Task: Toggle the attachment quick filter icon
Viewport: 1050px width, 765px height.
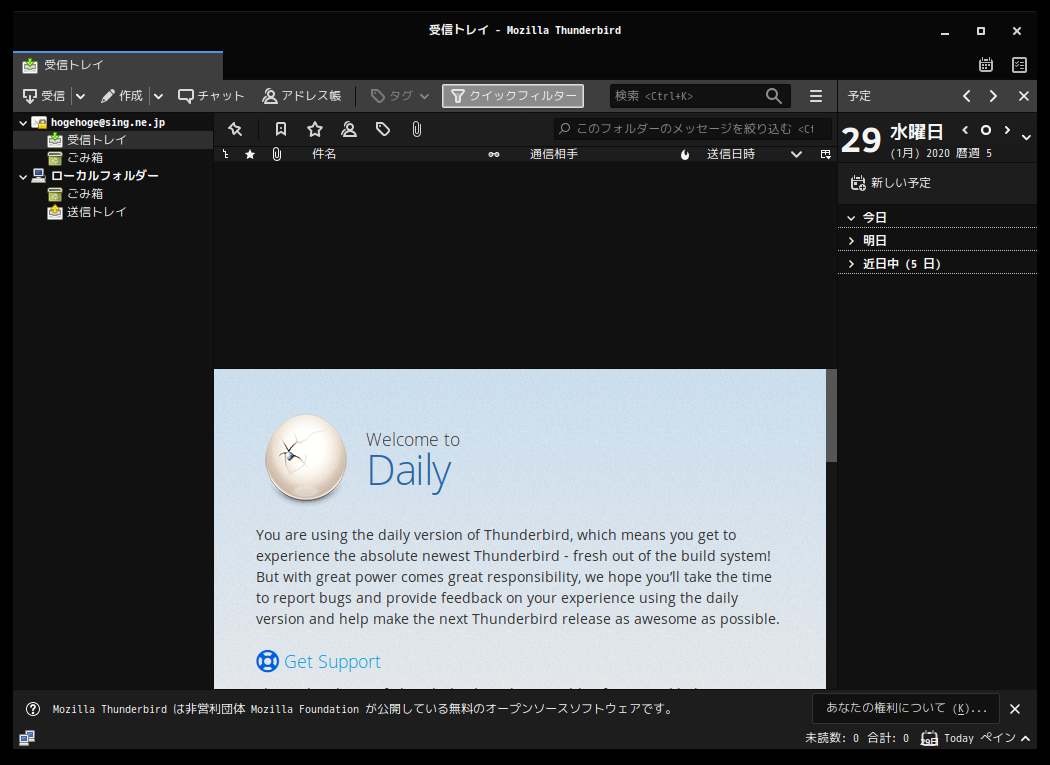Action: click(x=417, y=129)
